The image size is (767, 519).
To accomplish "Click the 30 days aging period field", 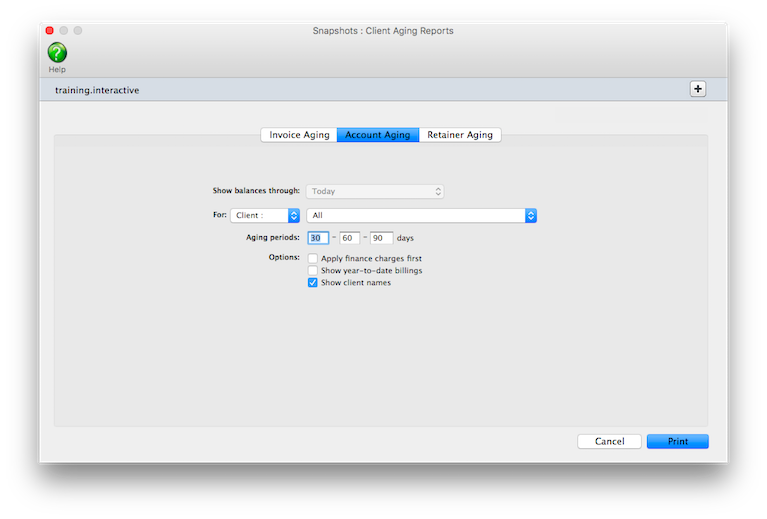I will tap(317, 238).
